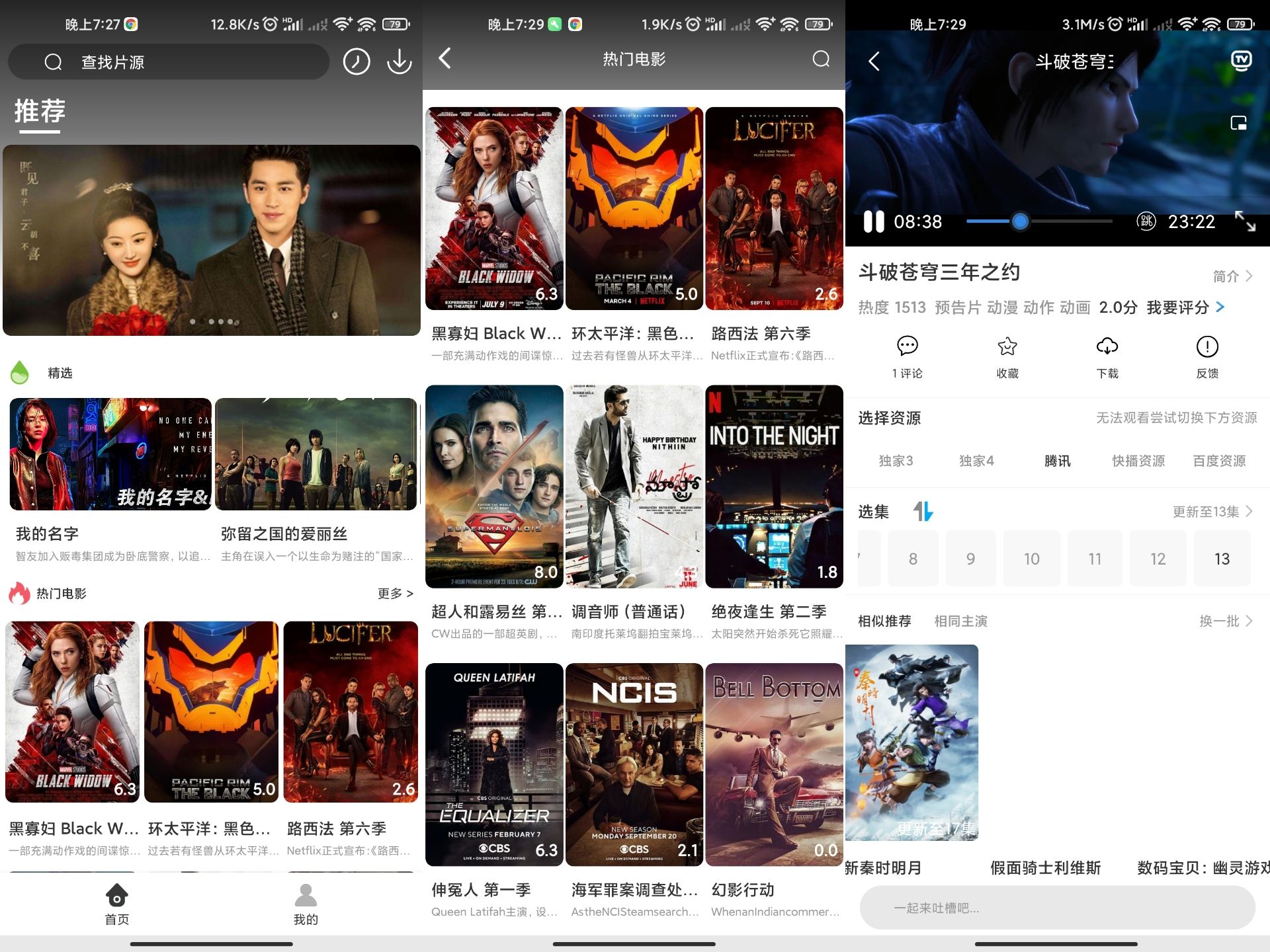Open Bell Bottom 幻影行动 poster
Viewport: 1270px width, 952px height.
pos(774,765)
